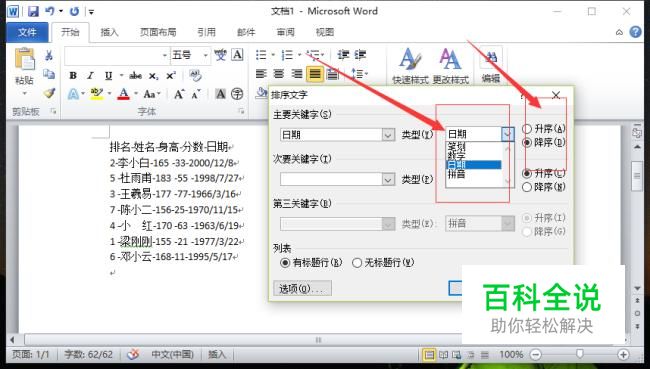Click the zoom in plus button
The width and height of the screenshot is (650, 369).
[x=623, y=354]
